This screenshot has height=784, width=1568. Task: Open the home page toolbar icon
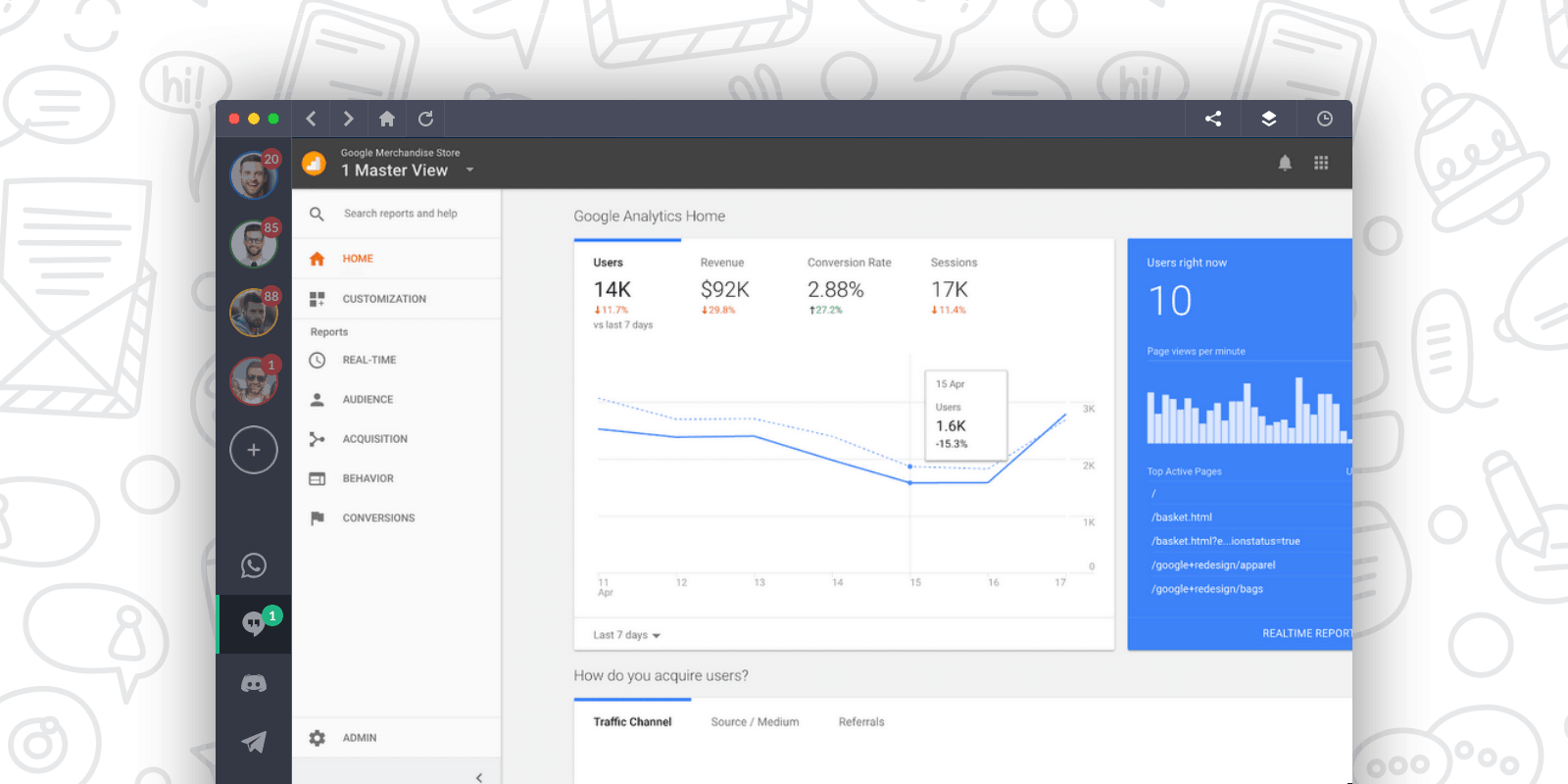(387, 119)
